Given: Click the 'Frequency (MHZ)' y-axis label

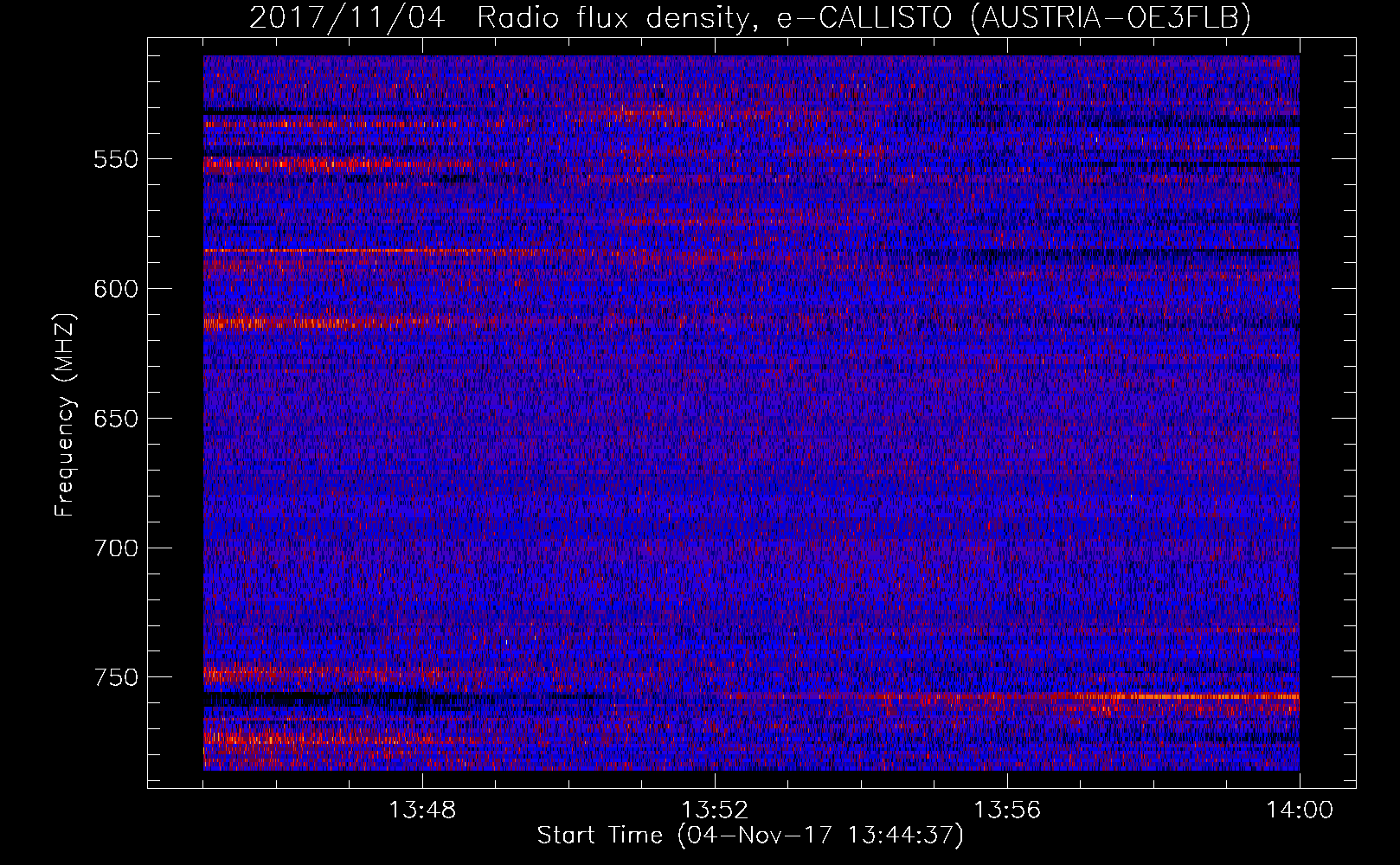Looking at the screenshot, I should tap(65, 414).
